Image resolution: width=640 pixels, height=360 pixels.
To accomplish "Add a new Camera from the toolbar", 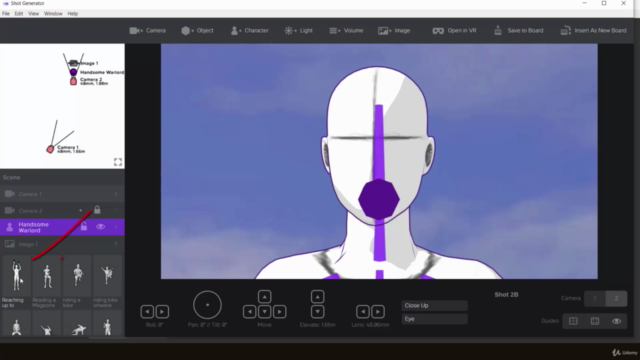I will click(147, 31).
